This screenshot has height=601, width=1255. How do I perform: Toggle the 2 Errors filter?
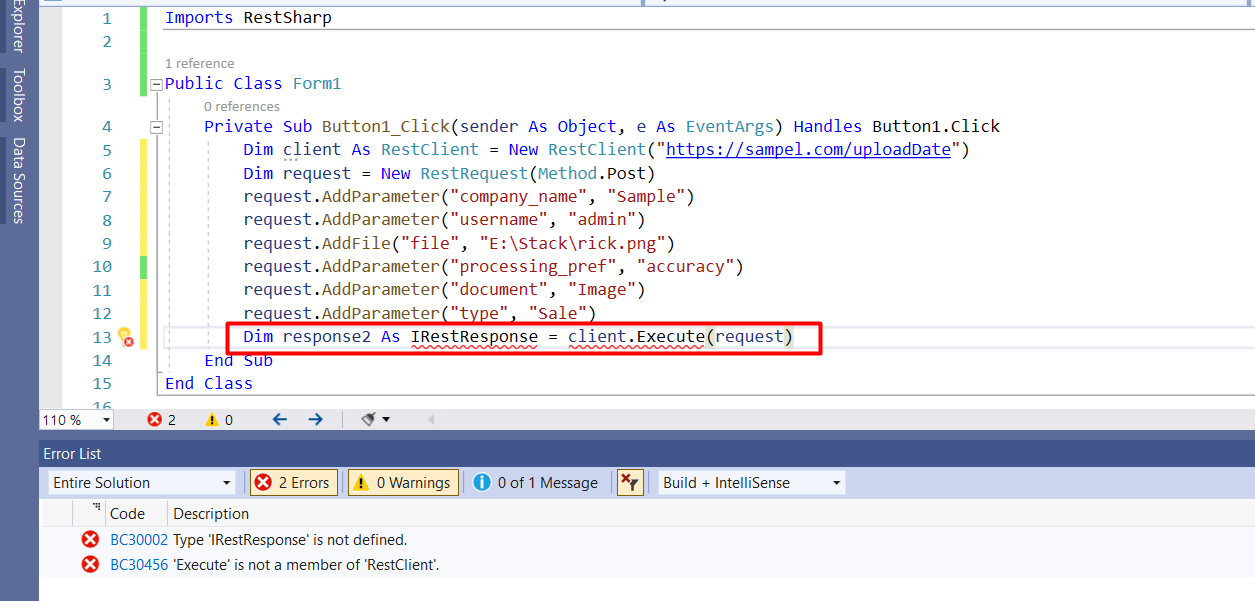(x=295, y=483)
